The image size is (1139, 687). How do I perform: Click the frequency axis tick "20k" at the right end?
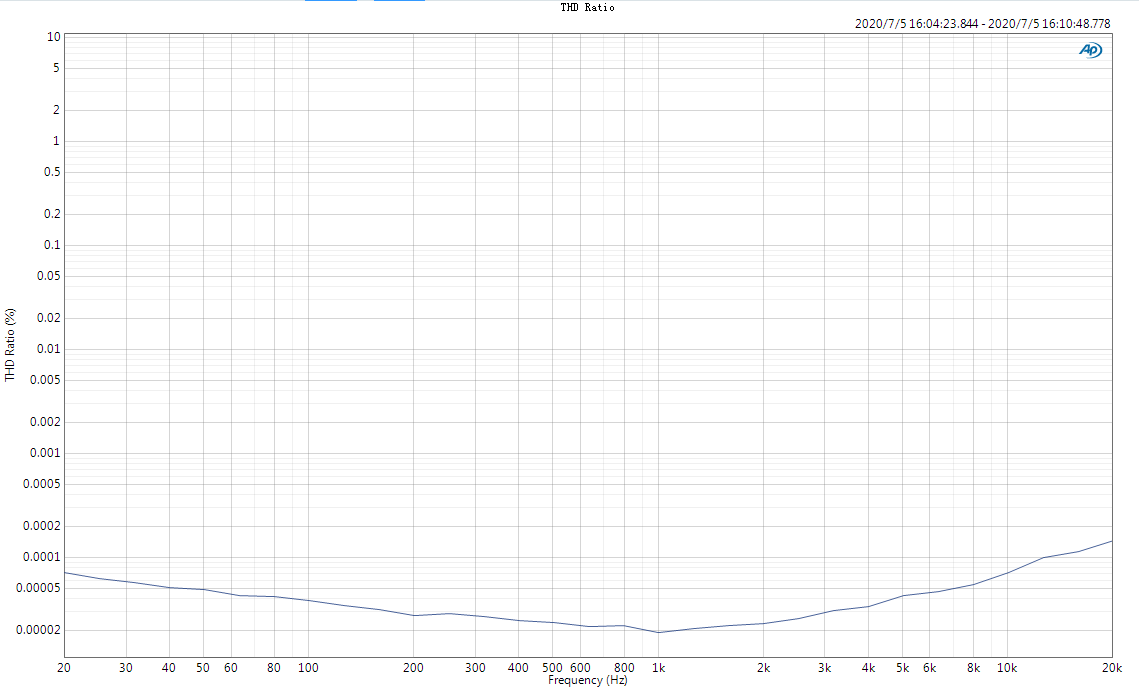[1112, 667]
